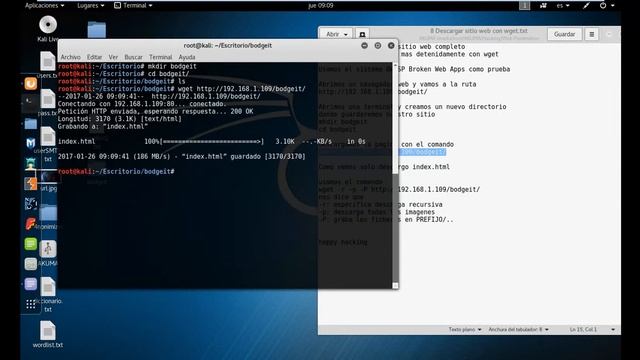
Task: Click the Guardar button in gedit
Action: click(x=564, y=34)
